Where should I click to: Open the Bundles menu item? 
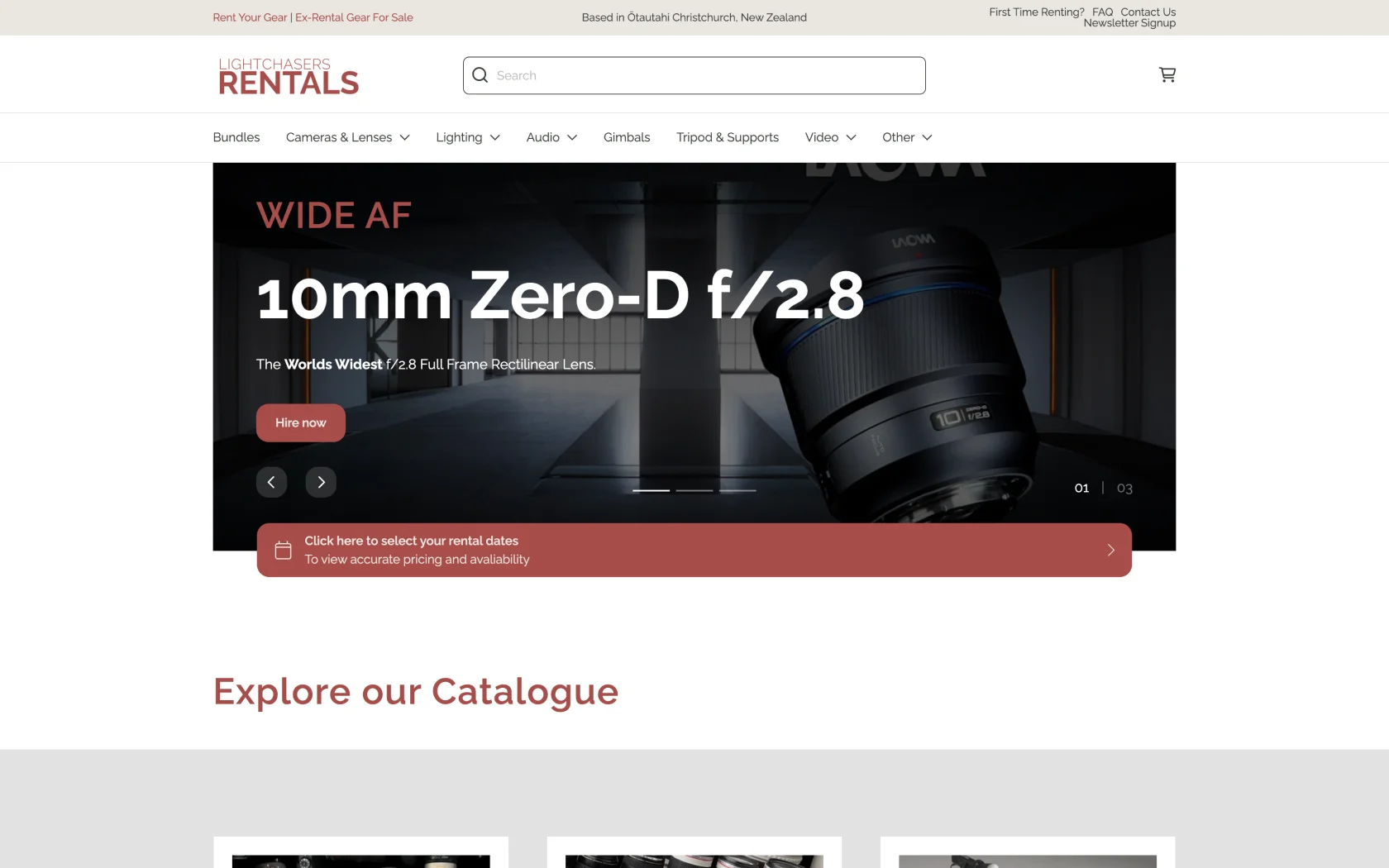click(236, 137)
